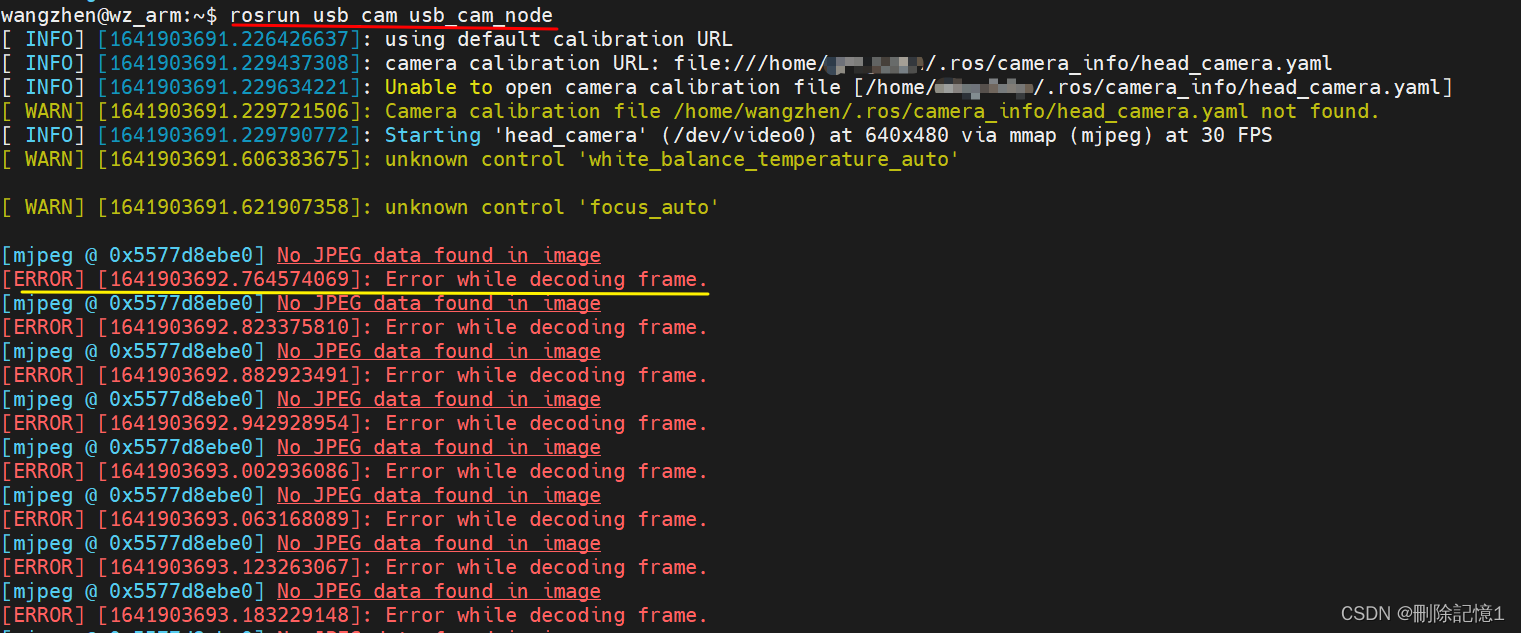This screenshot has height=633, width=1521.
Task: Click the yellow-underlined 'Error while decoding frame' line
Action: pos(355,279)
